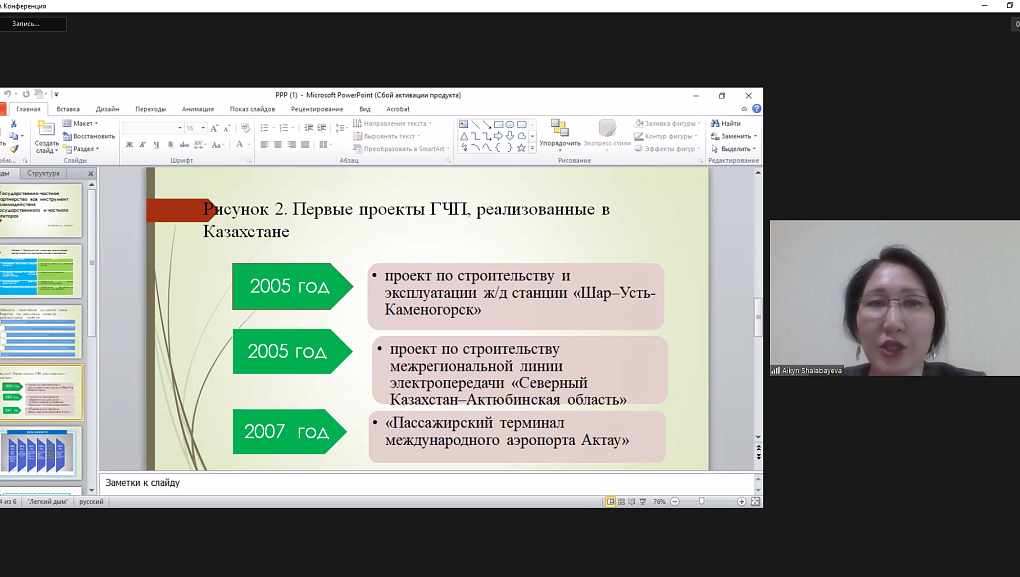Select the Left Brace shape
Screen dimensions: 1020x577
pyautogui.click(x=498, y=148)
